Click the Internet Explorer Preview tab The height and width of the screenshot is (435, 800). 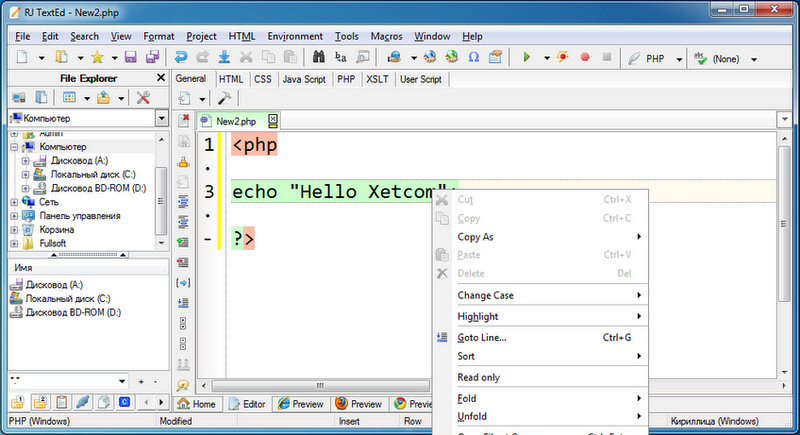pos(301,404)
